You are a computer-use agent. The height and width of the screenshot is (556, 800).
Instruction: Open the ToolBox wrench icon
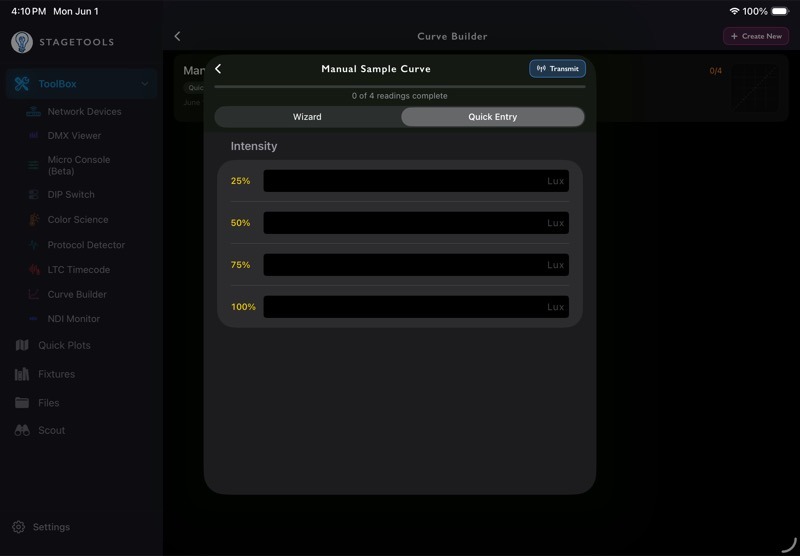(x=21, y=84)
